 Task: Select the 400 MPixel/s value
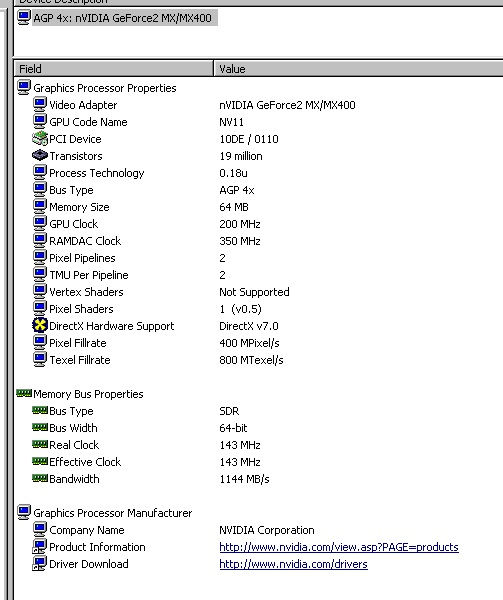249,343
